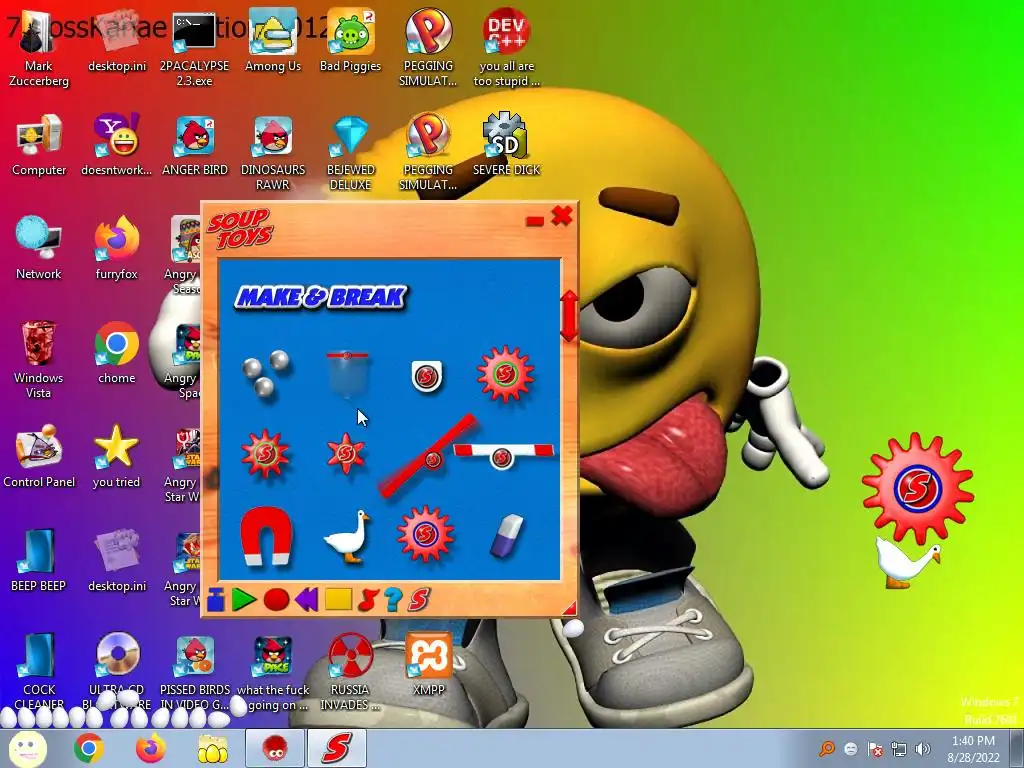Select the Among Us desktop shortcut
The image size is (1024, 768).
(272, 42)
